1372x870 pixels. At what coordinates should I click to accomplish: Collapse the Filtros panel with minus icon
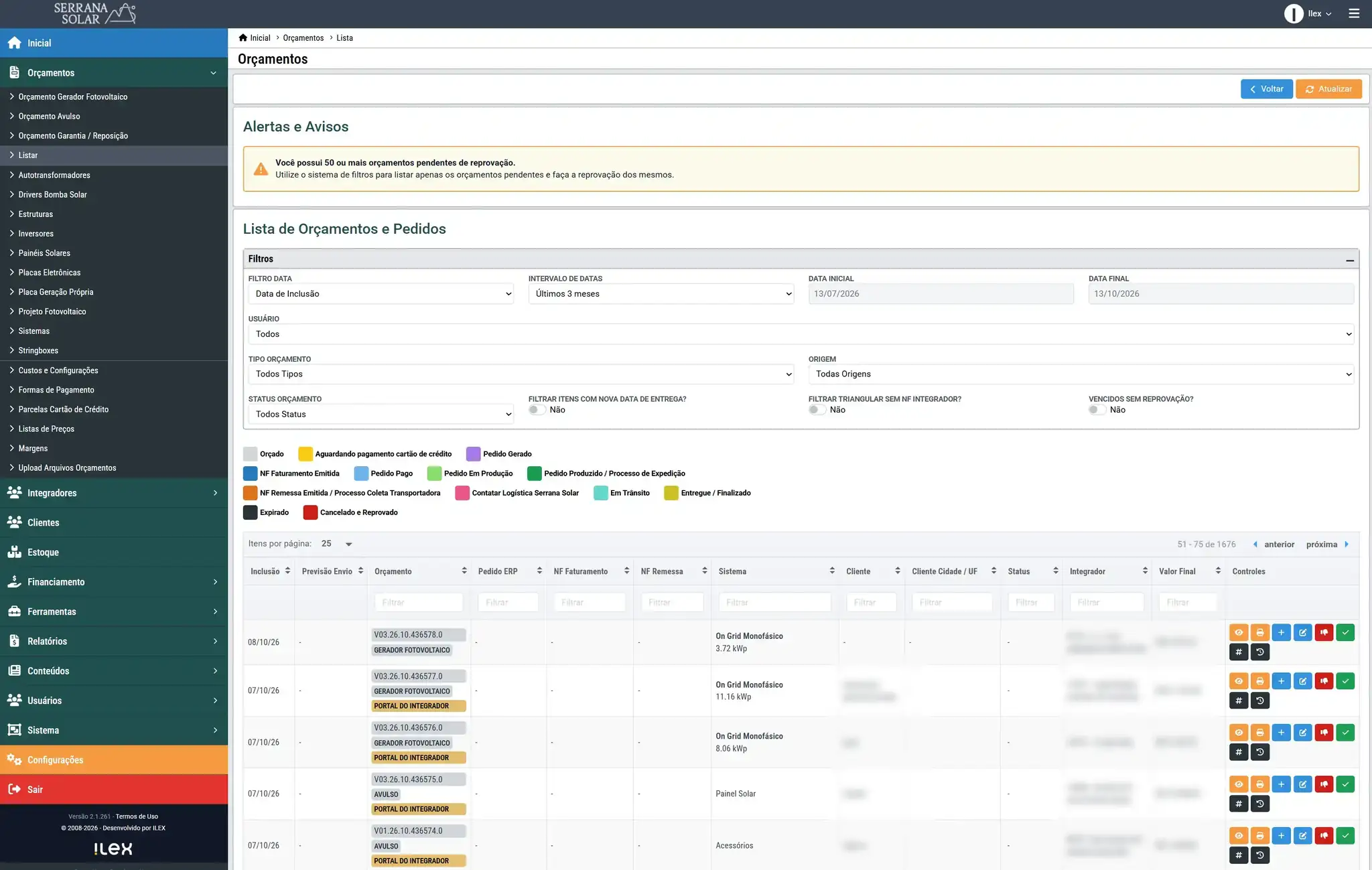(1349, 259)
